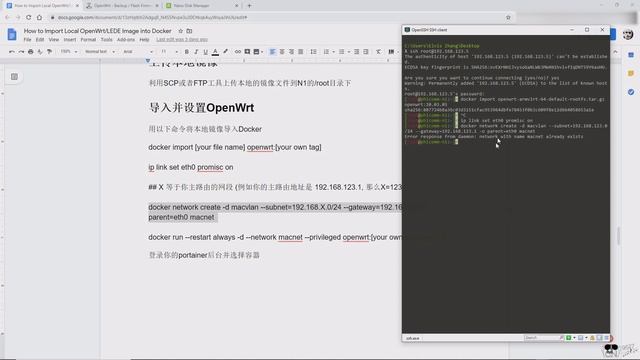Click the bulleted list icon
This screenshot has width=640, height=360.
click(341, 52)
